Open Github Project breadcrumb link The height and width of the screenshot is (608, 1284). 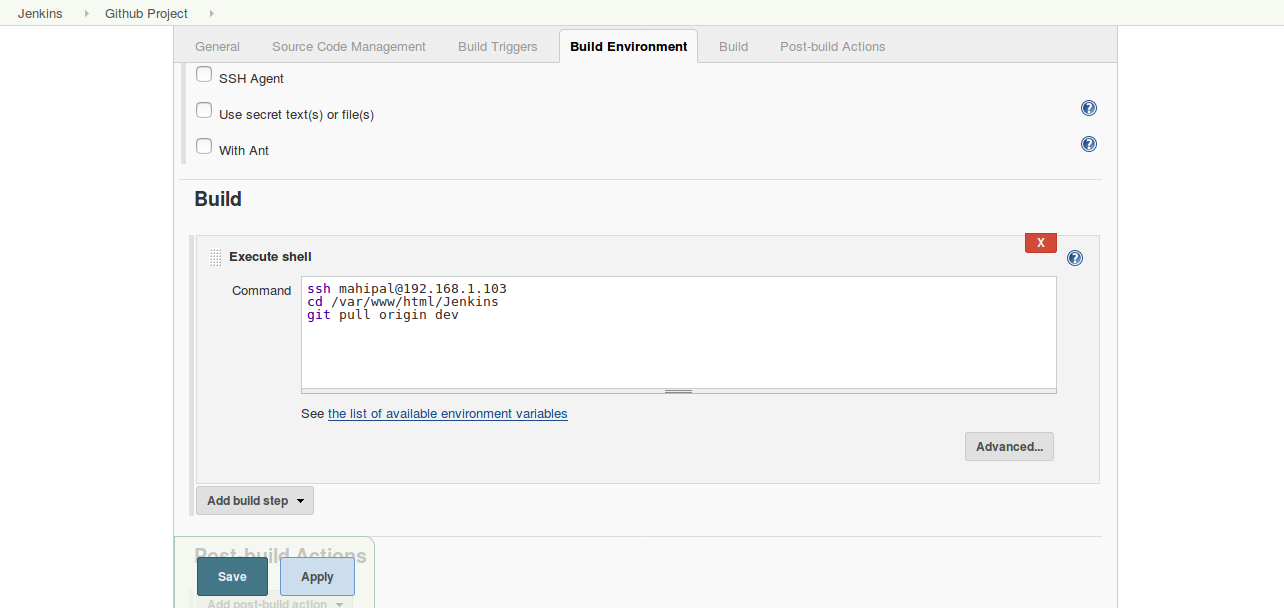pos(146,14)
